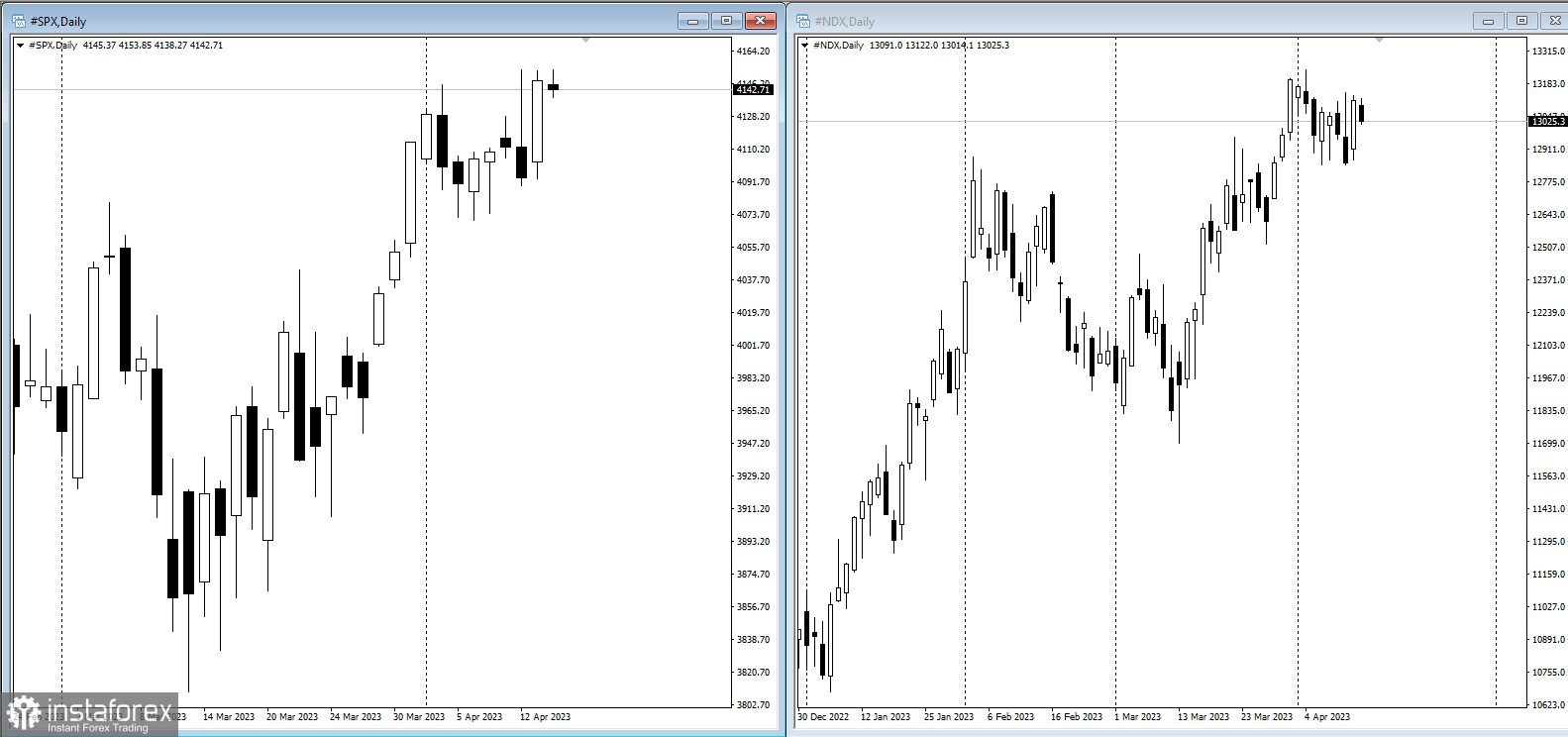
Task: Click the 12 Apr 2023 date label
Action: [x=545, y=717]
